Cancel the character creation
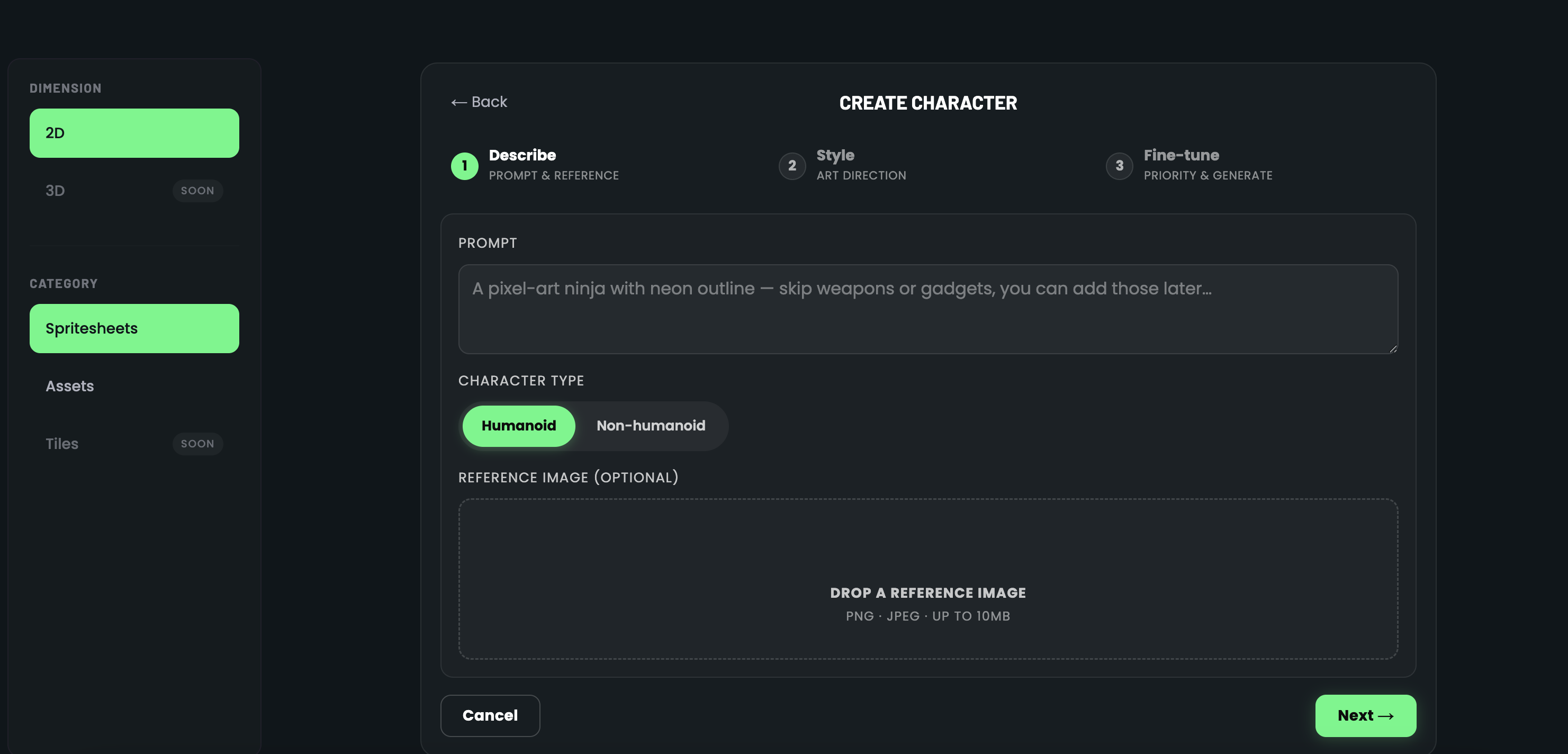 pyautogui.click(x=490, y=716)
